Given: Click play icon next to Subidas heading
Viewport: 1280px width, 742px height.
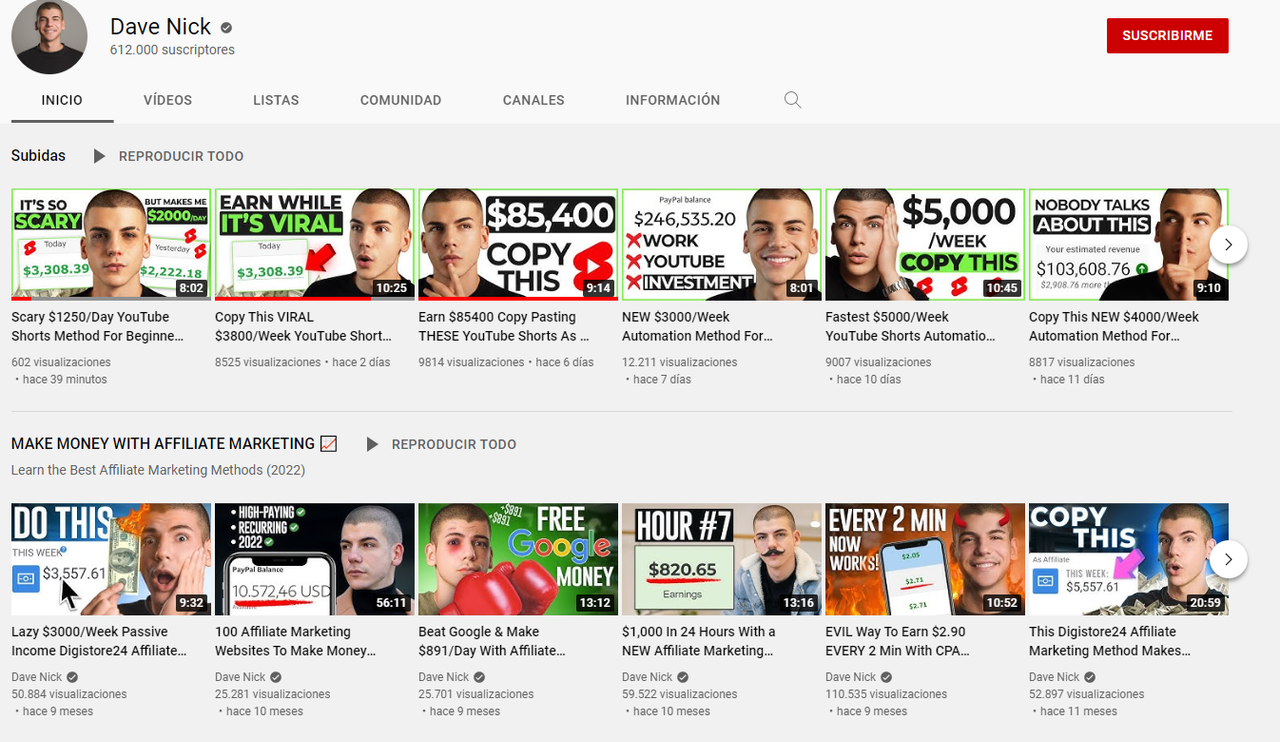Looking at the screenshot, I should (x=99, y=156).
